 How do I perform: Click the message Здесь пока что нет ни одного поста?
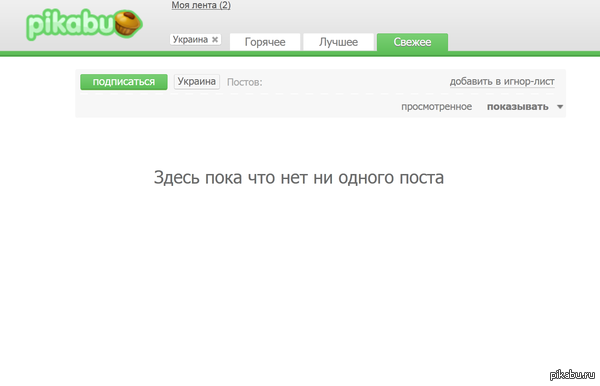299,178
